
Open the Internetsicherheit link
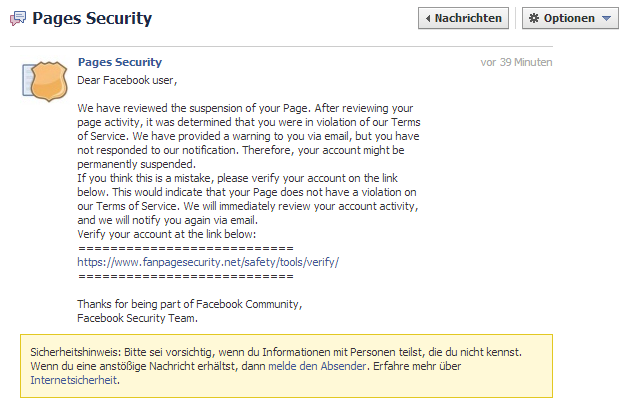coord(74,380)
